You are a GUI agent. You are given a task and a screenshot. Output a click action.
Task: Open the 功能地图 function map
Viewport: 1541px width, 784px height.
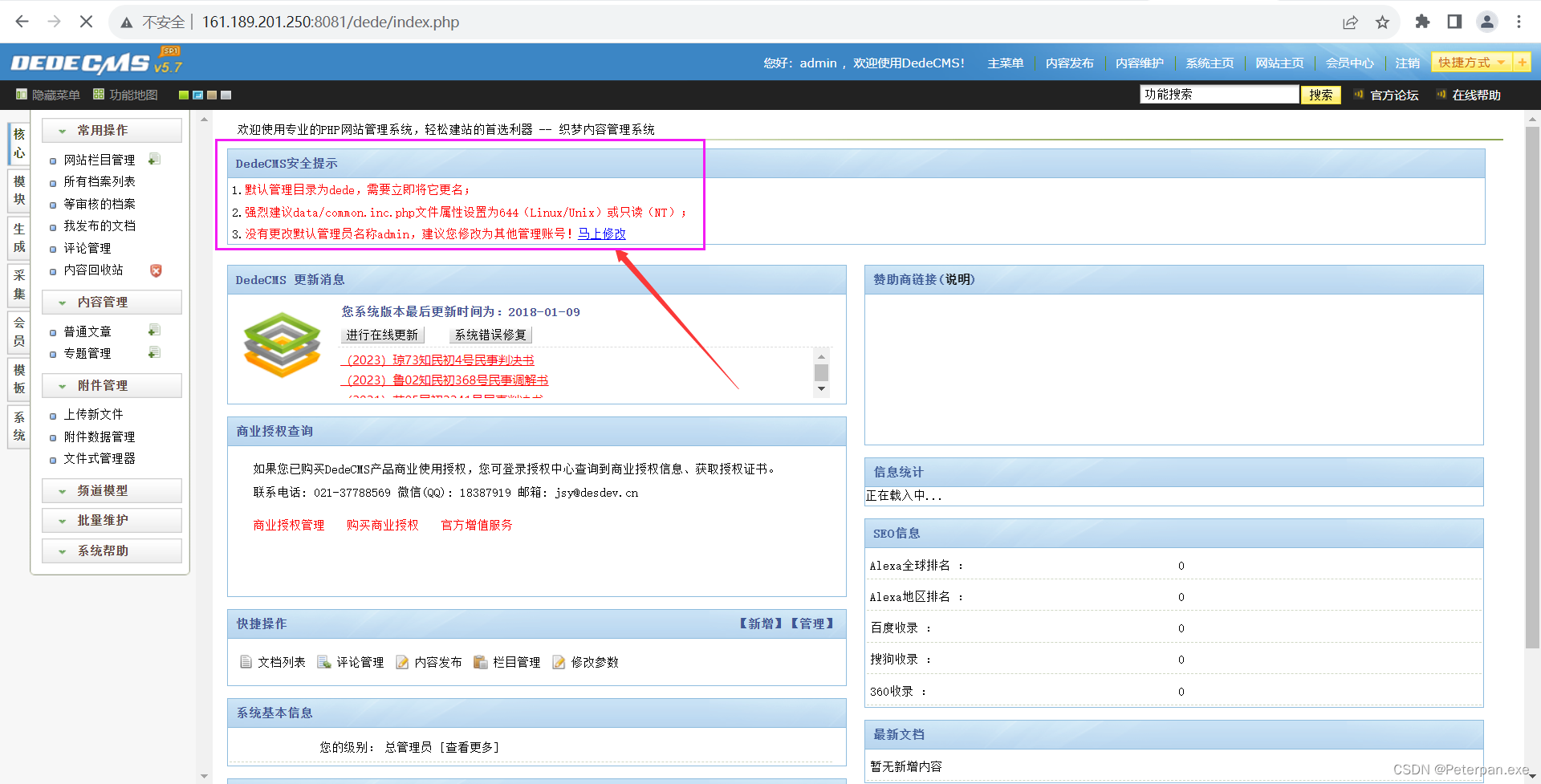[126, 95]
